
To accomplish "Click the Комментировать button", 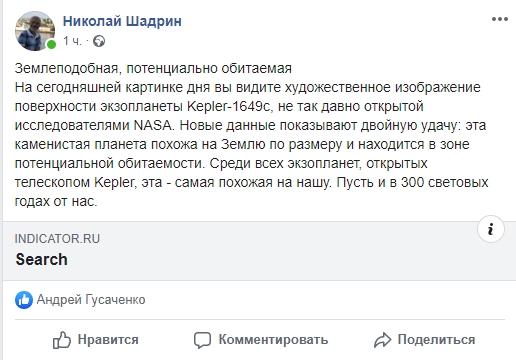I will point(261,340).
